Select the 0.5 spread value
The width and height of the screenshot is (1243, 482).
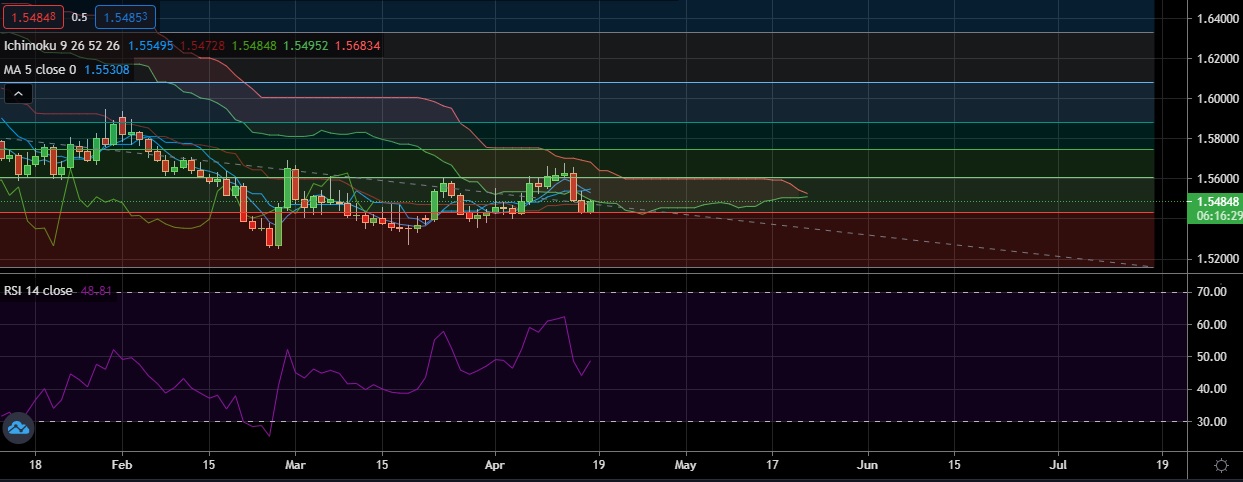tap(79, 18)
